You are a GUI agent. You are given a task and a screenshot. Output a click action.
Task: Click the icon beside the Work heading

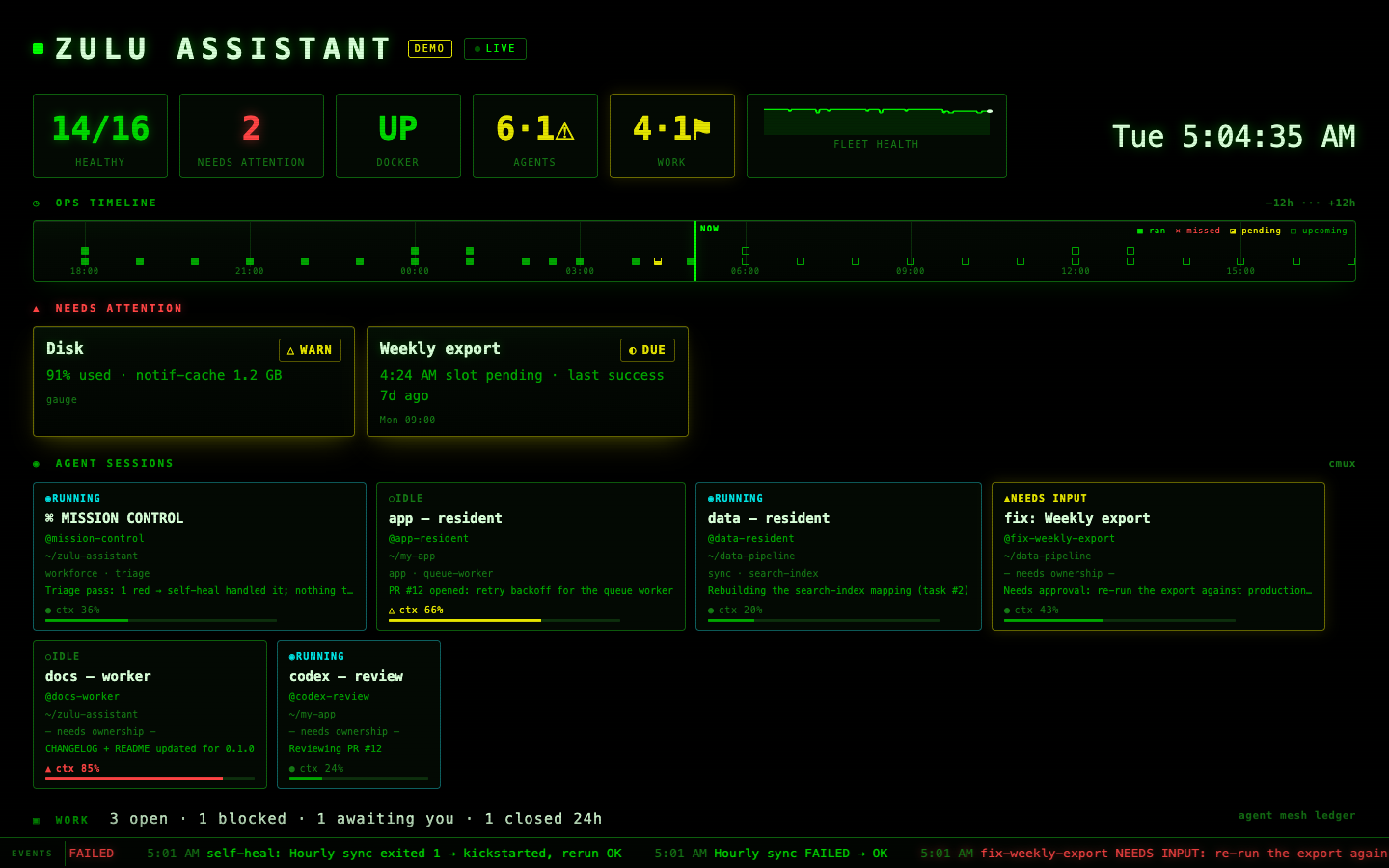click(x=37, y=821)
